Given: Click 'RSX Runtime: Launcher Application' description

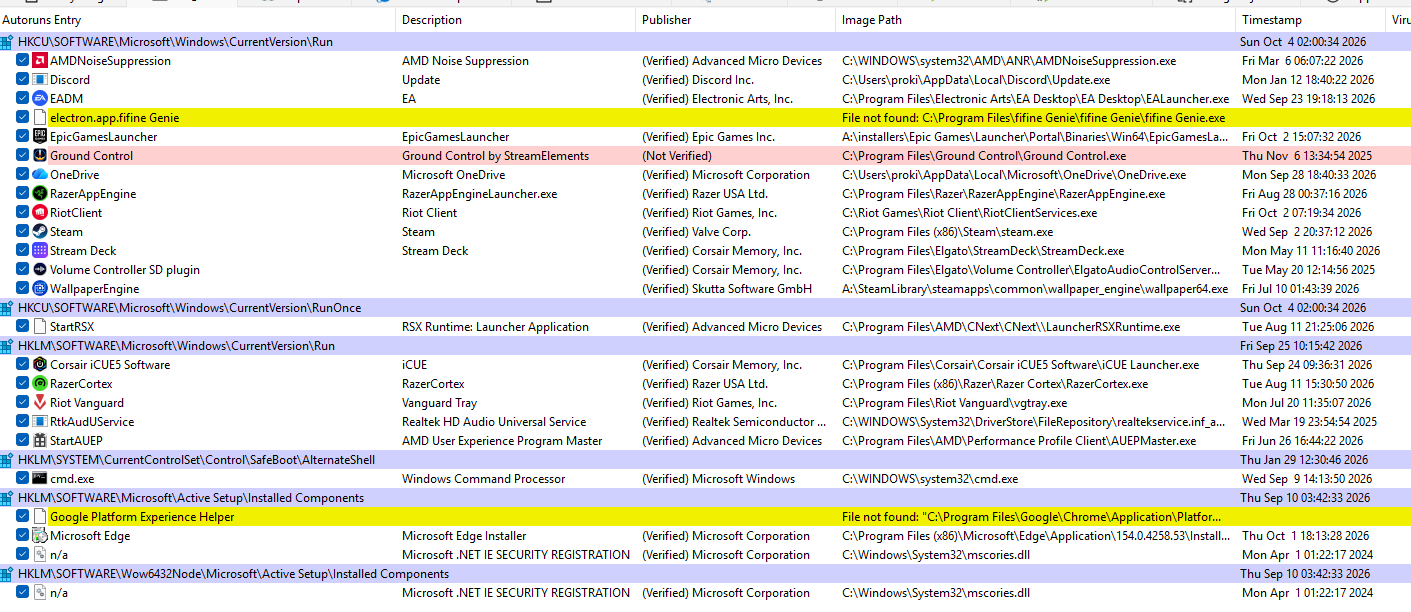Looking at the screenshot, I should [495, 327].
